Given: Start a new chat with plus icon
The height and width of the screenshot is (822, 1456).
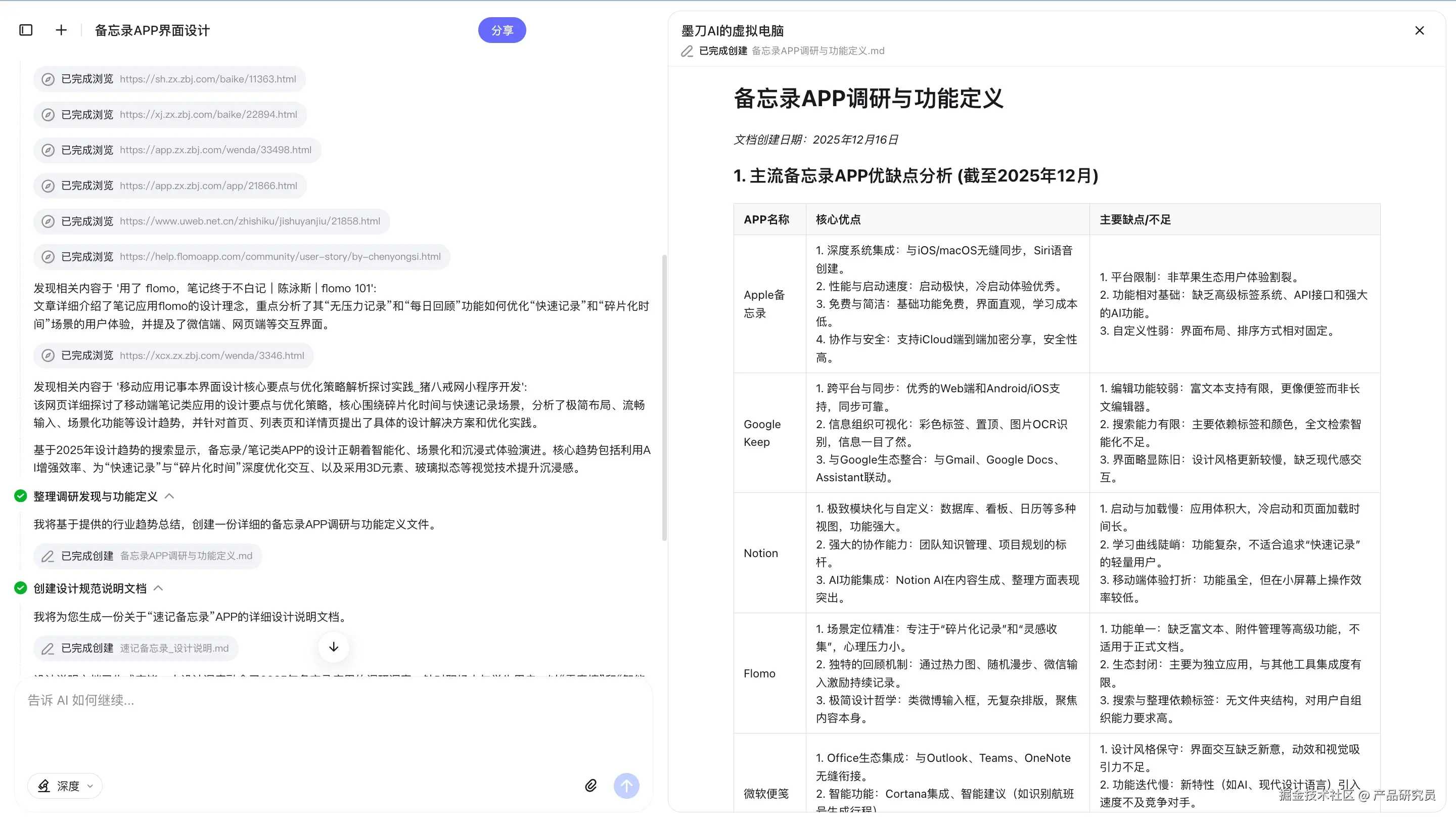Looking at the screenshot, I should pos(61,30).
